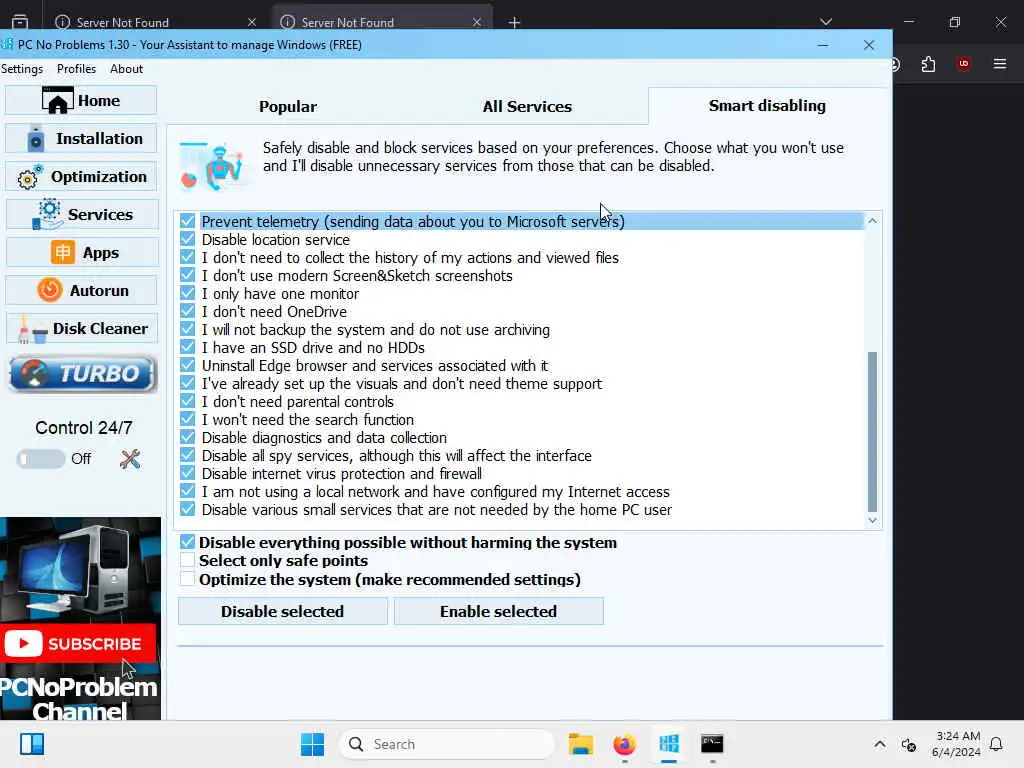1024x768 pixels.
Task: Toggle Screen&Sketch screenshots checkbox
Action: [187, 275]
